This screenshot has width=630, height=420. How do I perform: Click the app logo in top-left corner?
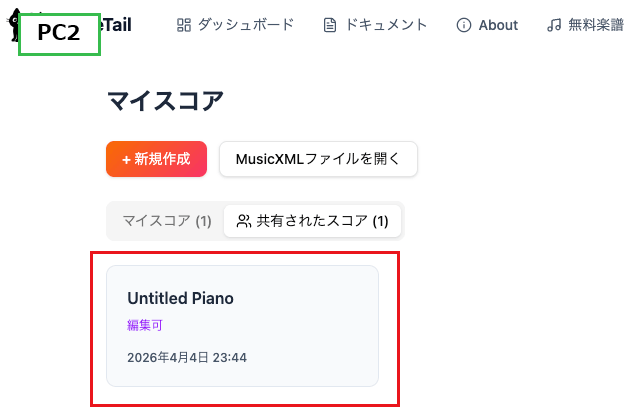[x=11, y=26]
